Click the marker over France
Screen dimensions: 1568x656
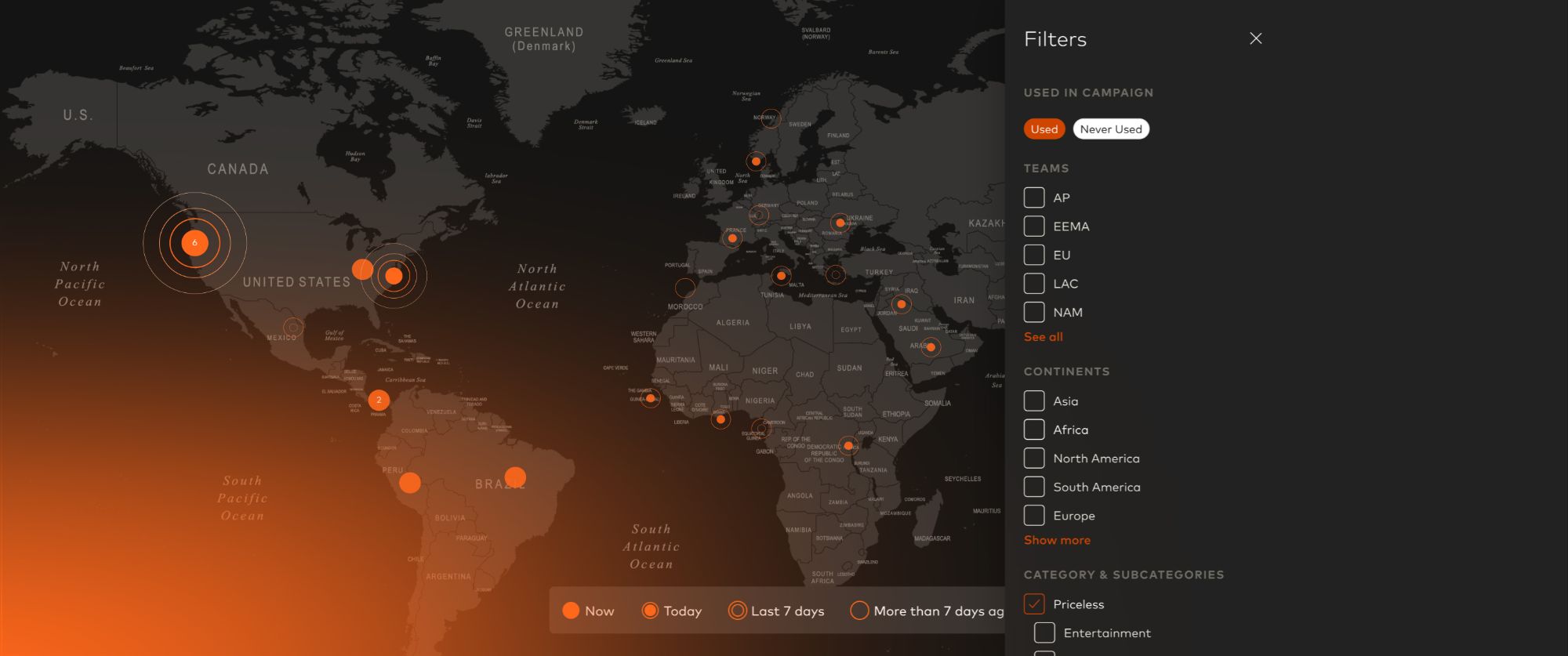tap(732, 238)
